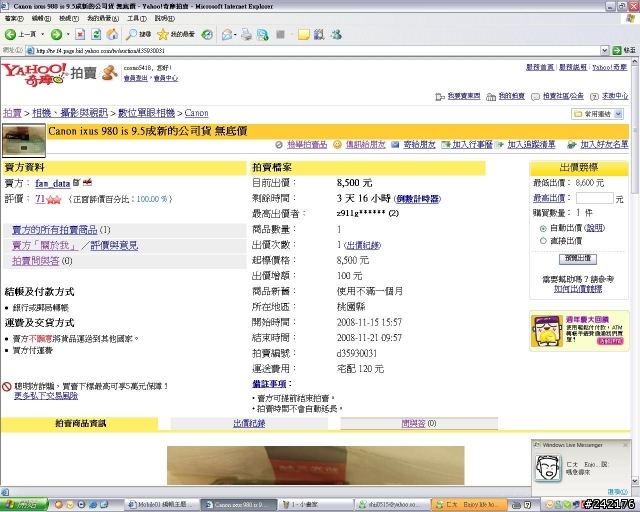Open the Mobile01 taskbar window button
Screen dimensions: 640x512
point(161,505)
